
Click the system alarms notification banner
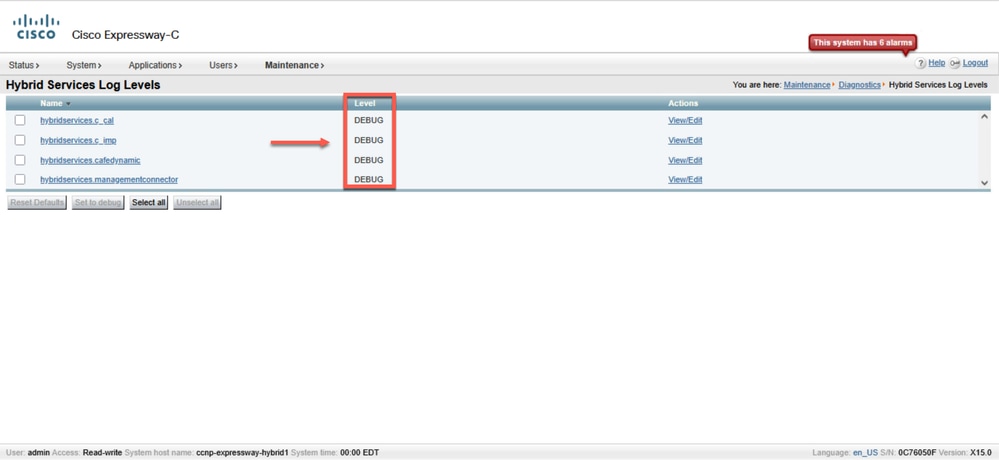point(863,42)
